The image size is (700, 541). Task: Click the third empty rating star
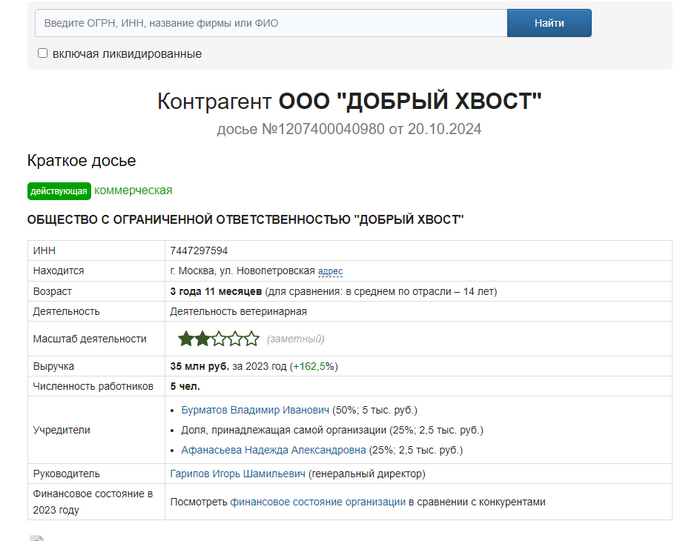point(220,339)
